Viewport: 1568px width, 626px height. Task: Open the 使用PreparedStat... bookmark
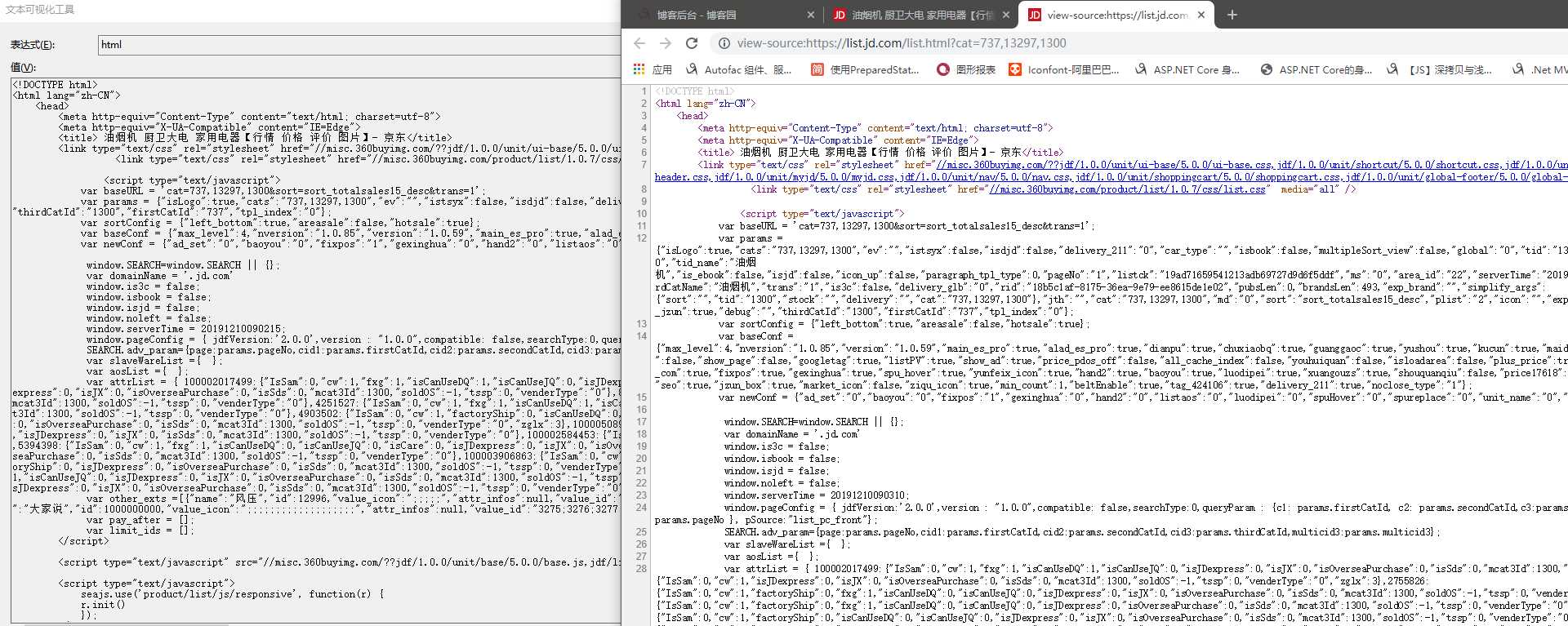[866, 70]
